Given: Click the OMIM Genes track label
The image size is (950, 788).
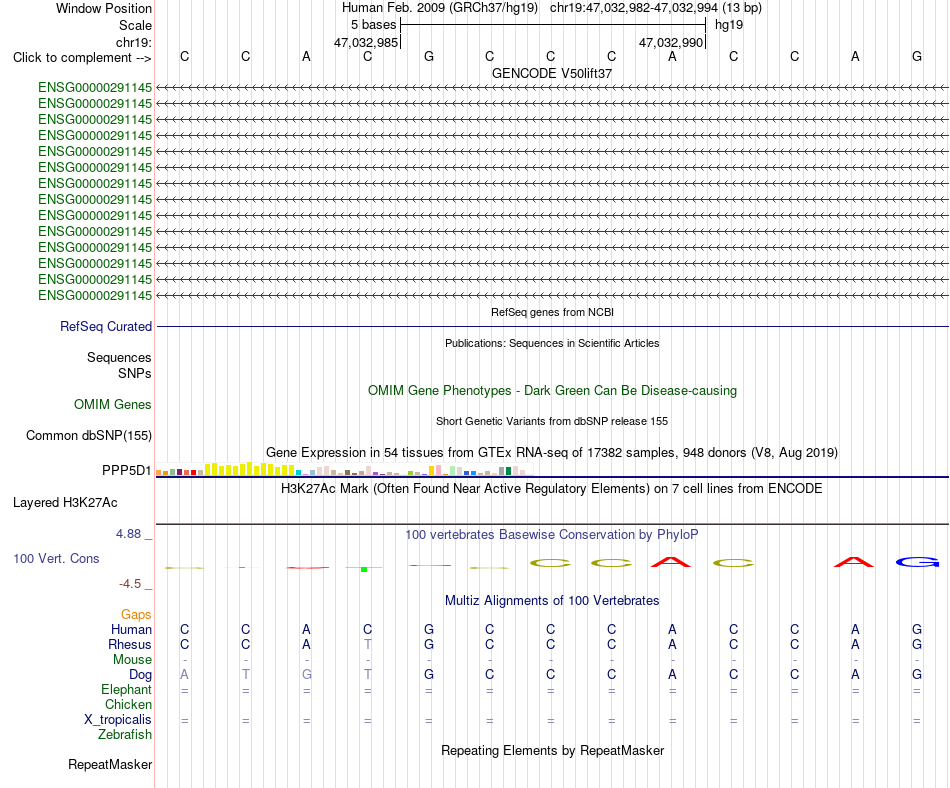Looking at the screenshot, I should pos(113,405).
